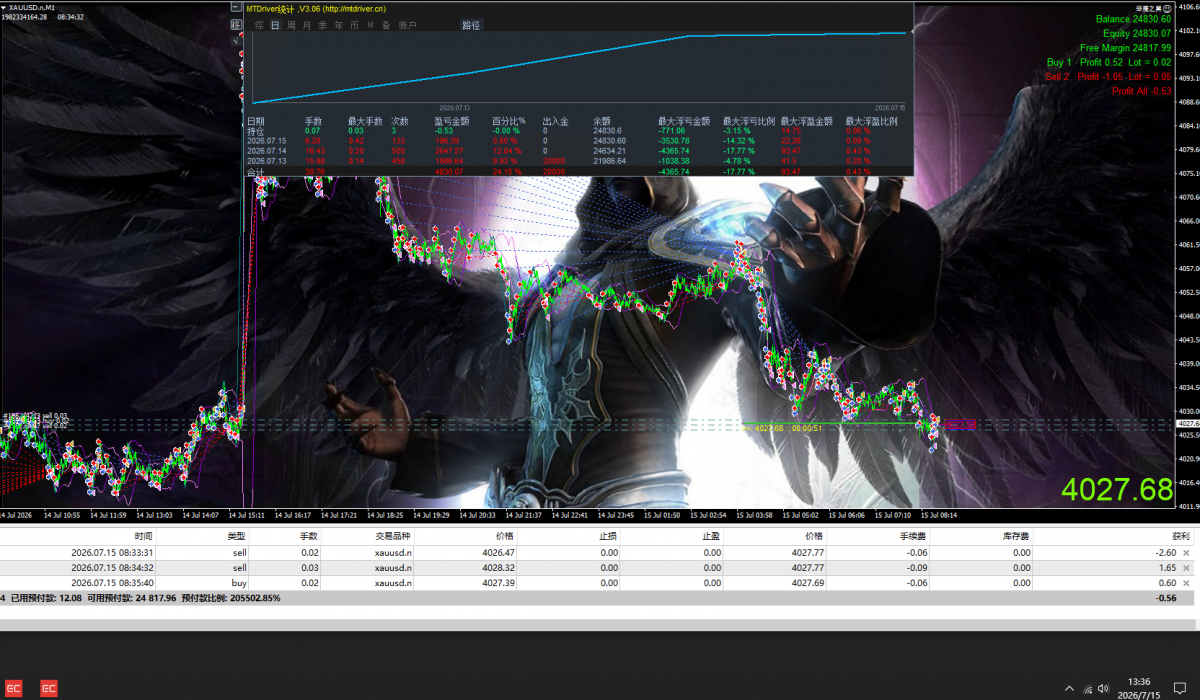Viewport: 1200px width, 700px height.
Task: Open the 账户 account tab
Action: point(407,25)
